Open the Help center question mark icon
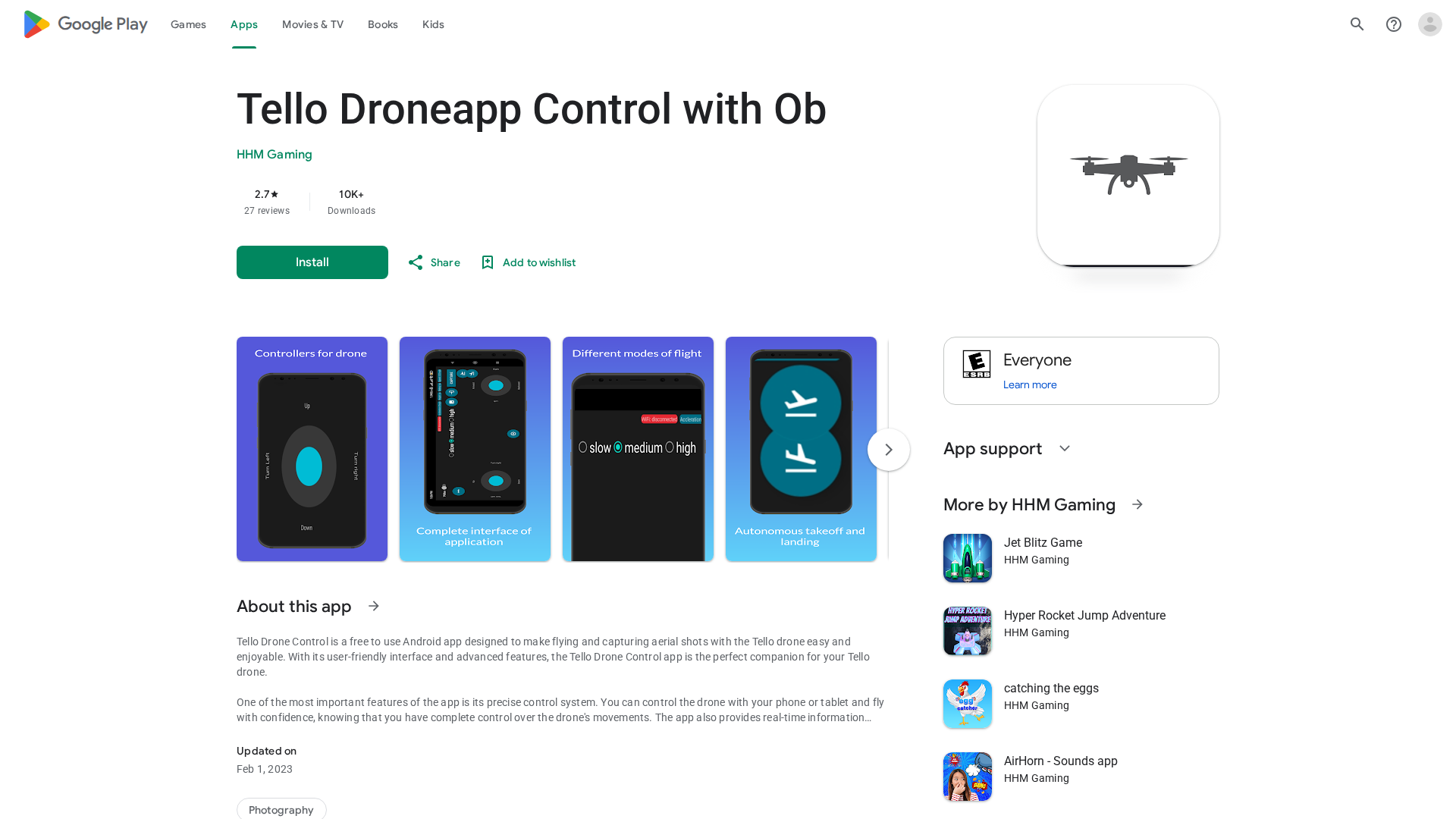Screen dimensions: 1456x819 pyautogui.click(x=1393, y=24)
